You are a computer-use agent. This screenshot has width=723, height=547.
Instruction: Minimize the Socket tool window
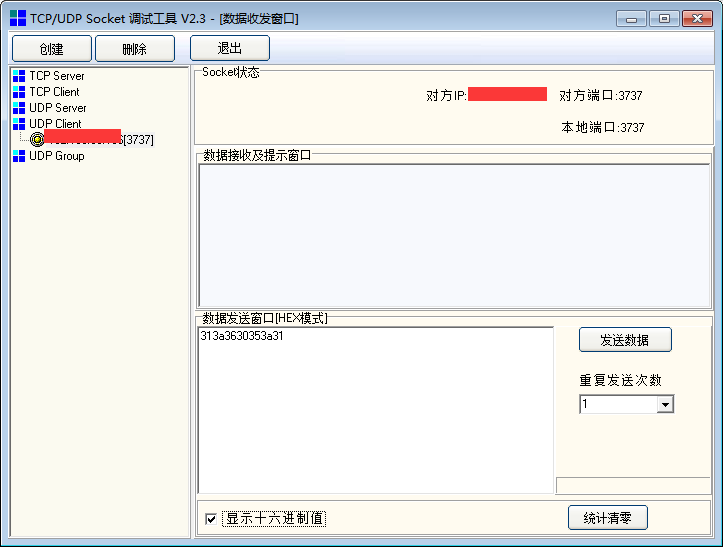(631, 19)
